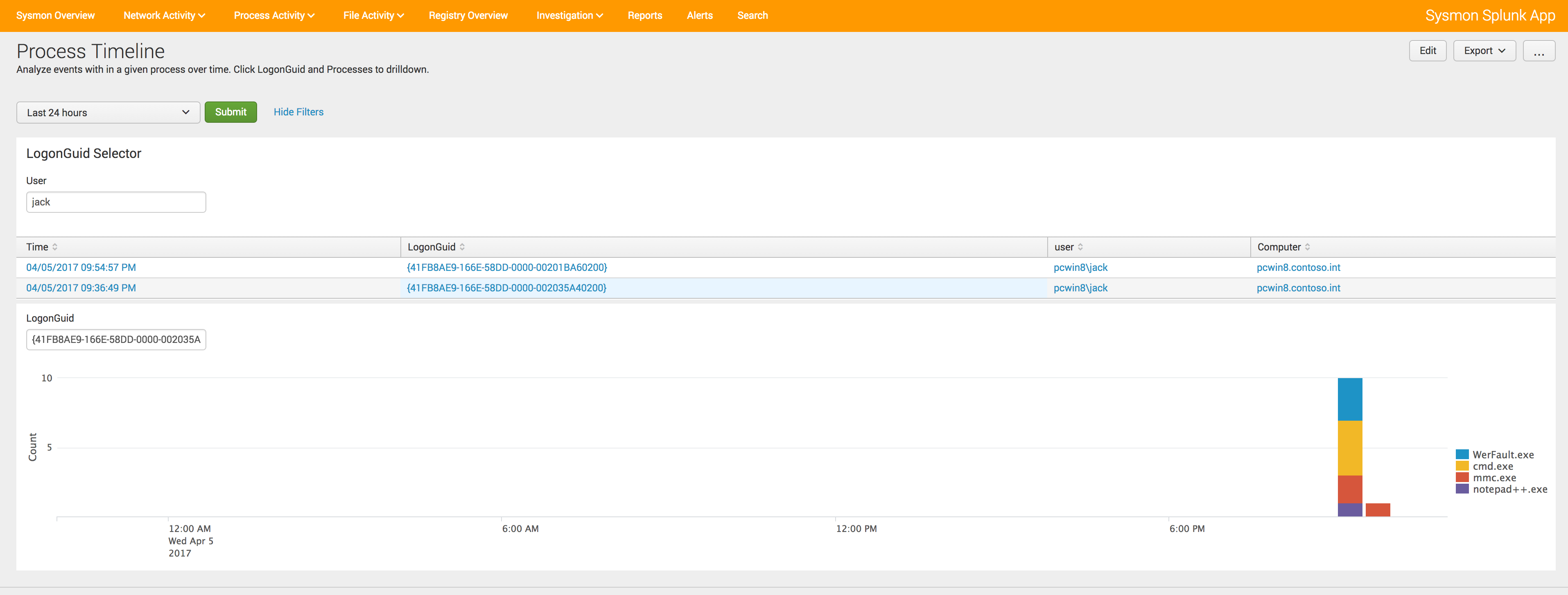This screenshot has width=1568, height=595.
Task: Click the Edit dashboard button
Action: (x=1428, y=50)
